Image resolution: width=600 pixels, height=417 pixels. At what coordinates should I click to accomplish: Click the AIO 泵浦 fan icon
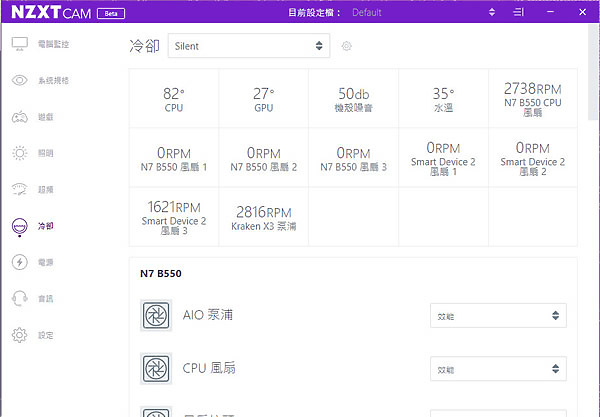[x=156, y=315]
